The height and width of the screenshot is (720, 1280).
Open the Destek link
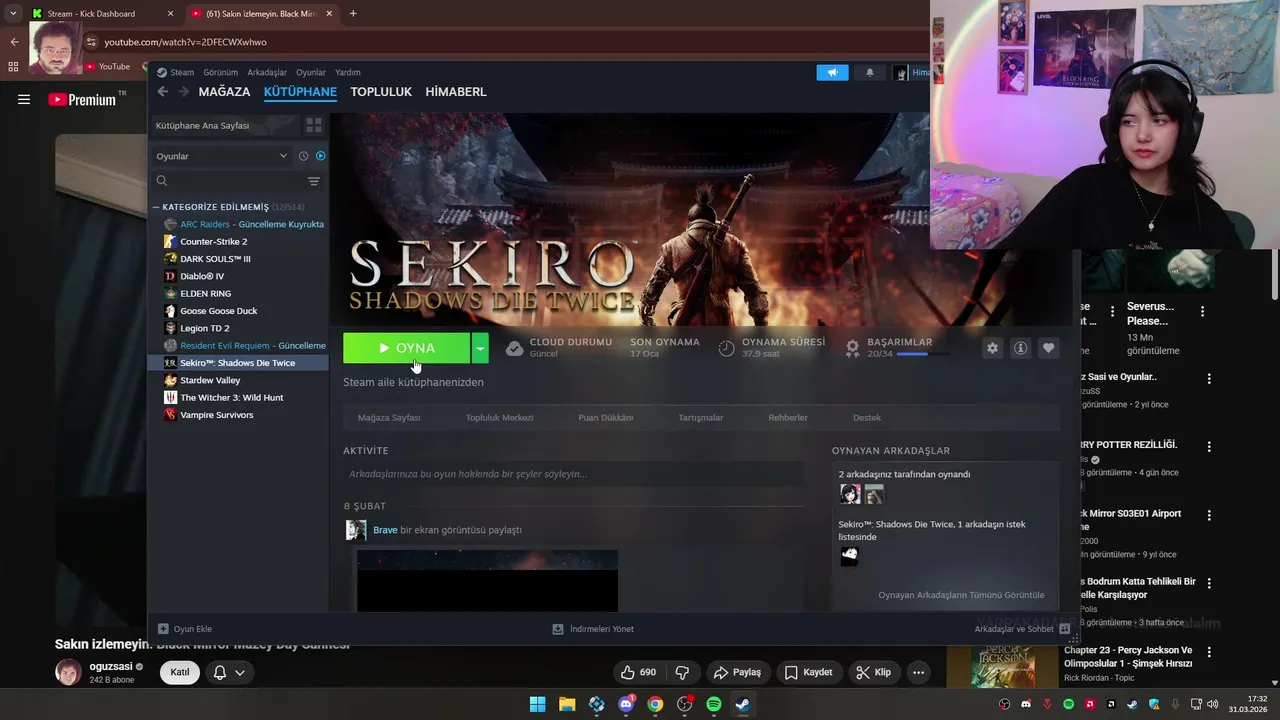pyautogui.click(x=867, y=417)
